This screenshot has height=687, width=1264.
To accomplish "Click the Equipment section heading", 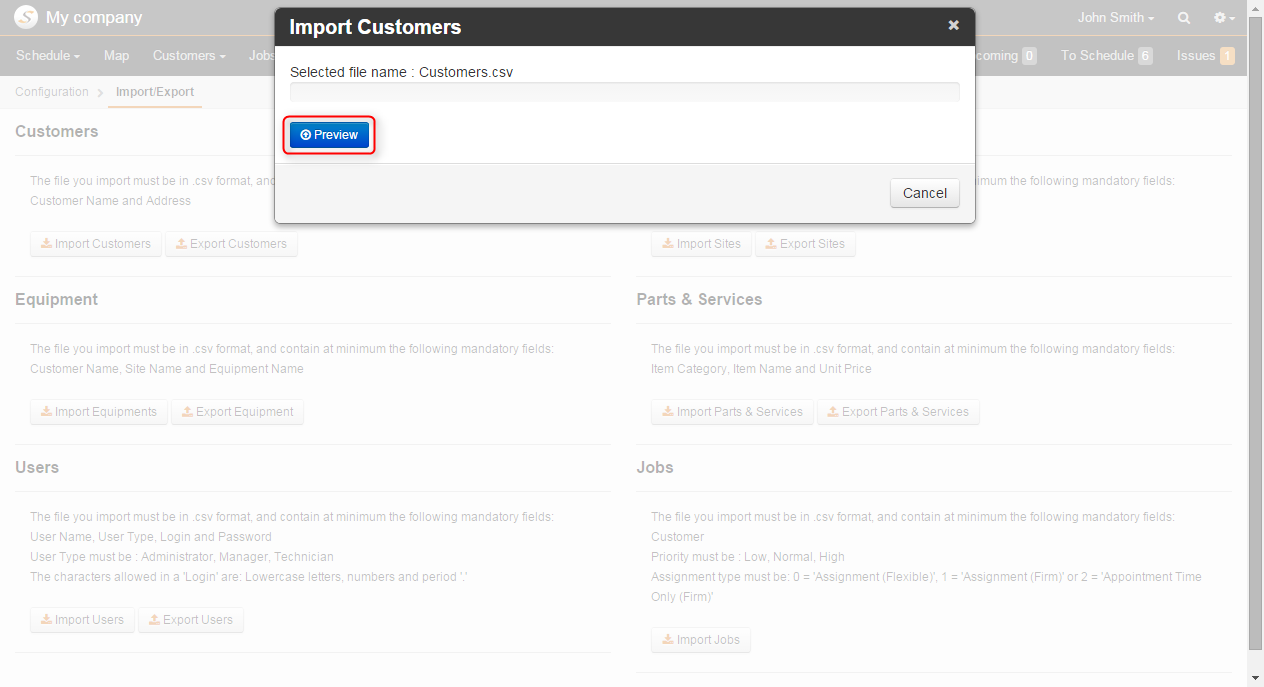I will coord(56,300).
